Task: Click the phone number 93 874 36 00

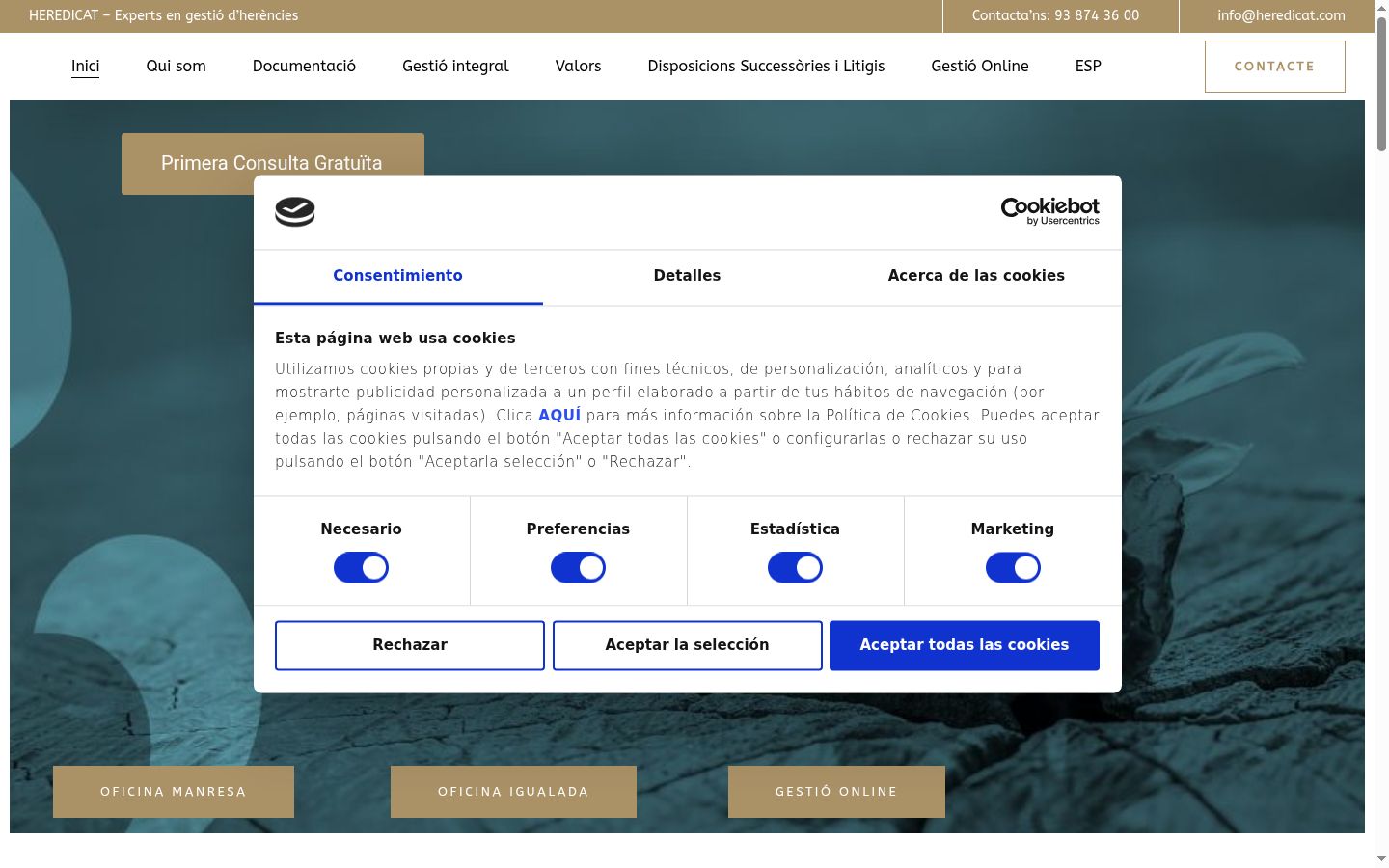Action: coord(1097,15)
